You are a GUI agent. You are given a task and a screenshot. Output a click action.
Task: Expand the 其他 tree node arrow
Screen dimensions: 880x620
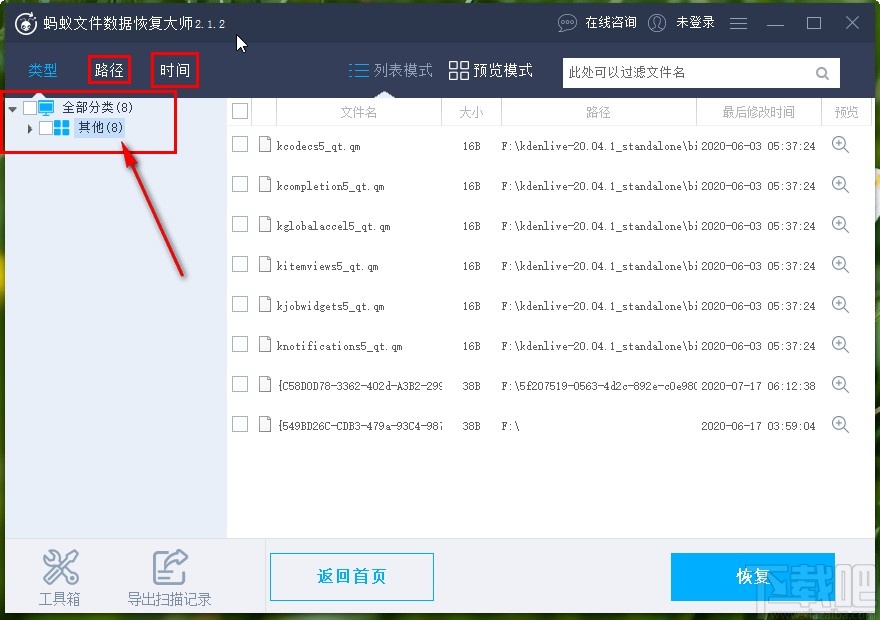coord(30,128)
